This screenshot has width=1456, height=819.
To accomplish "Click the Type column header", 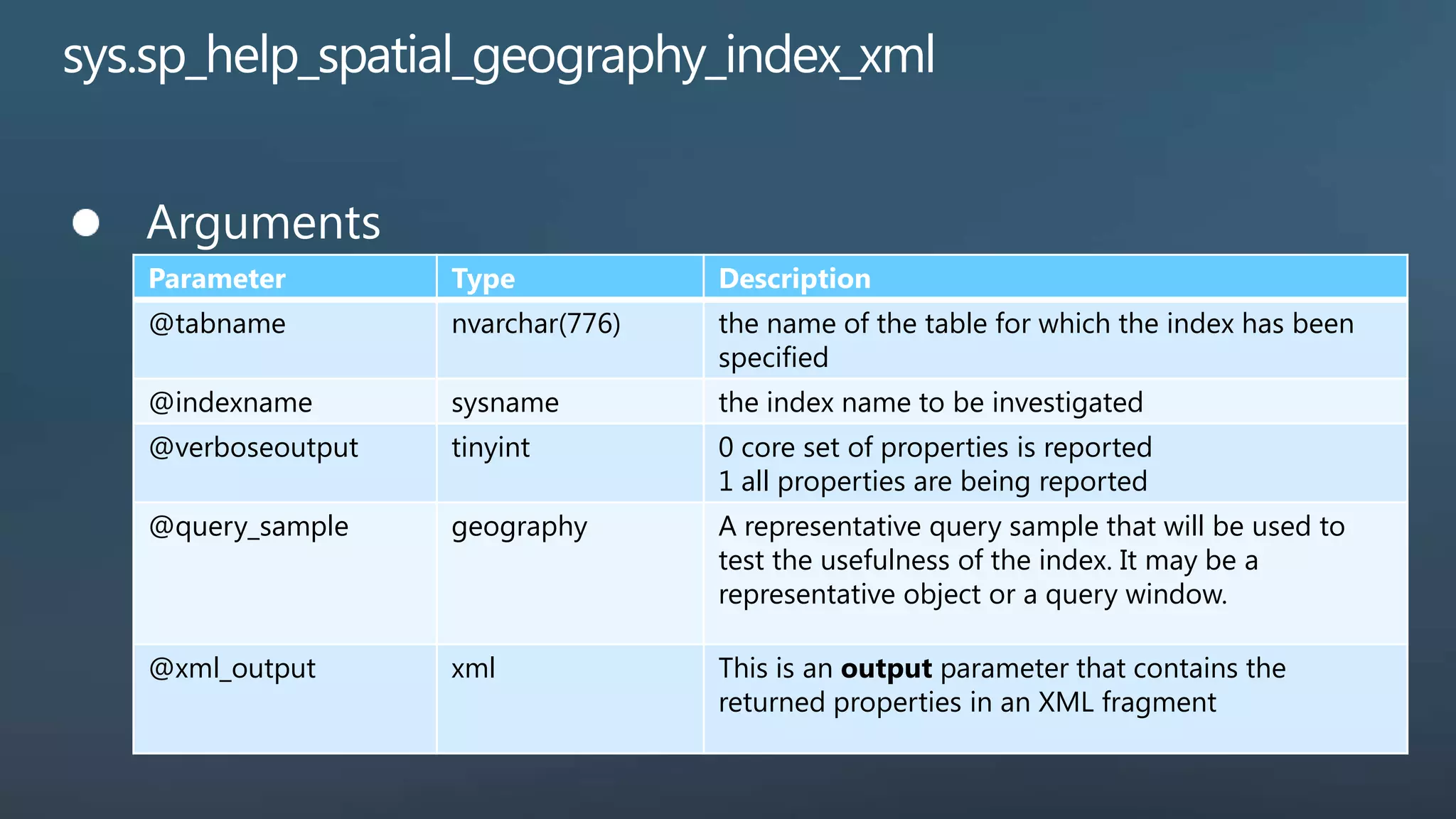I will click(483, 279).
